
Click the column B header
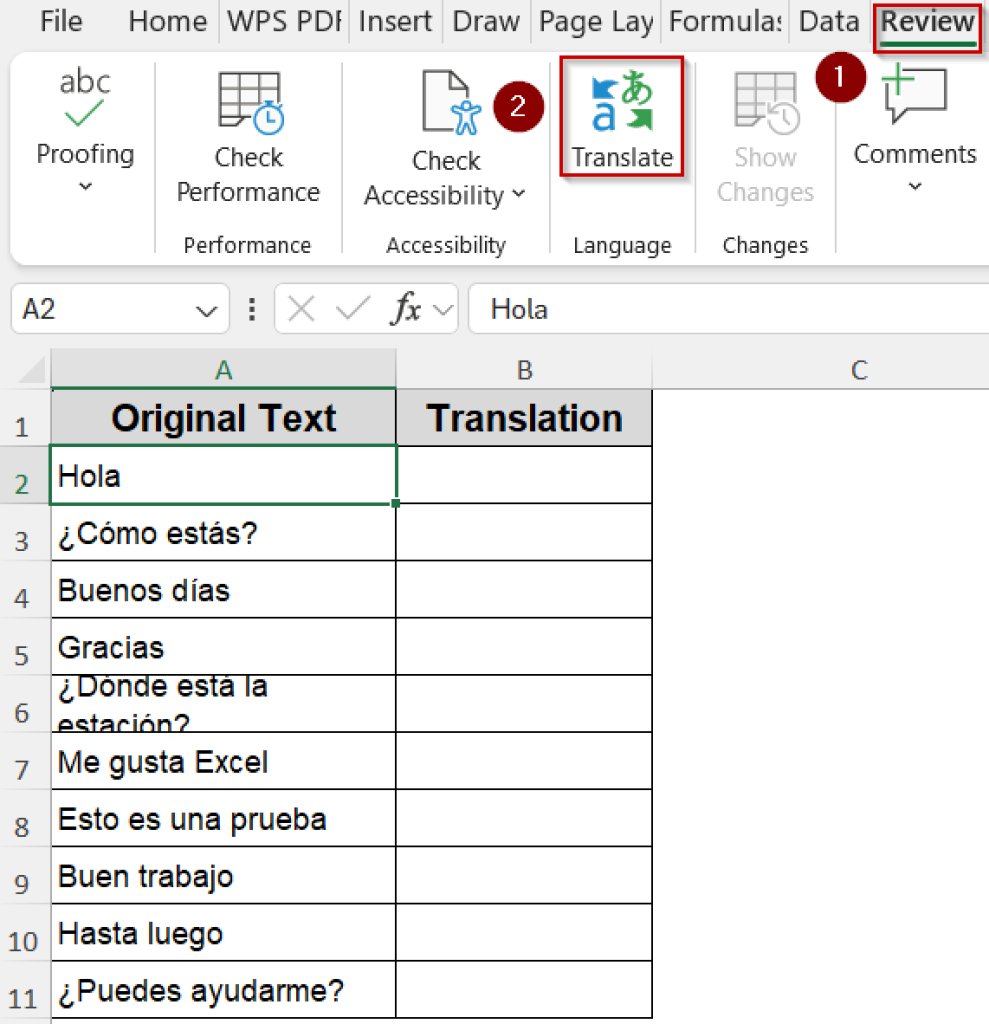pyautogui.click(x=524, y=370)
